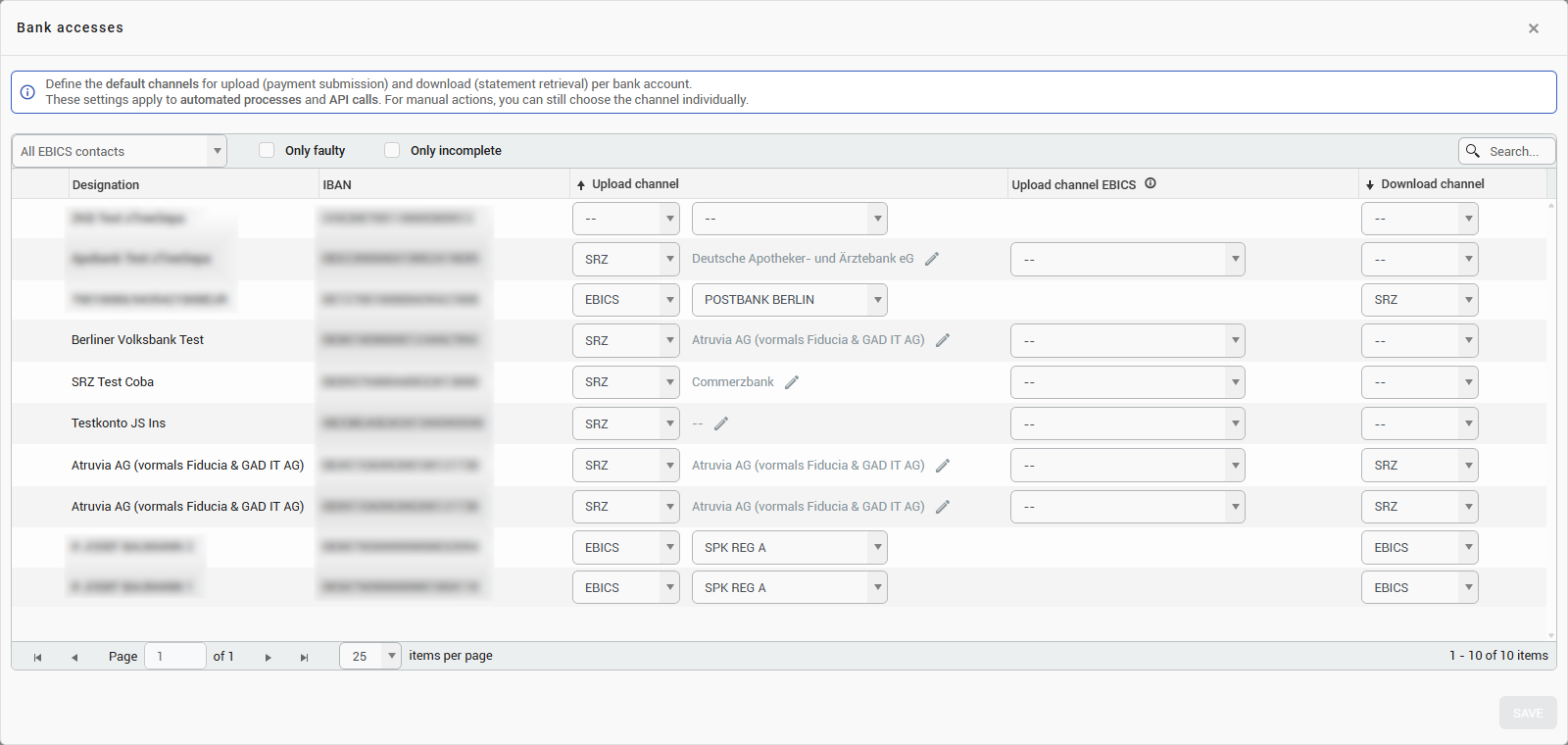Click the search magnifier icon

point(1473,151)
